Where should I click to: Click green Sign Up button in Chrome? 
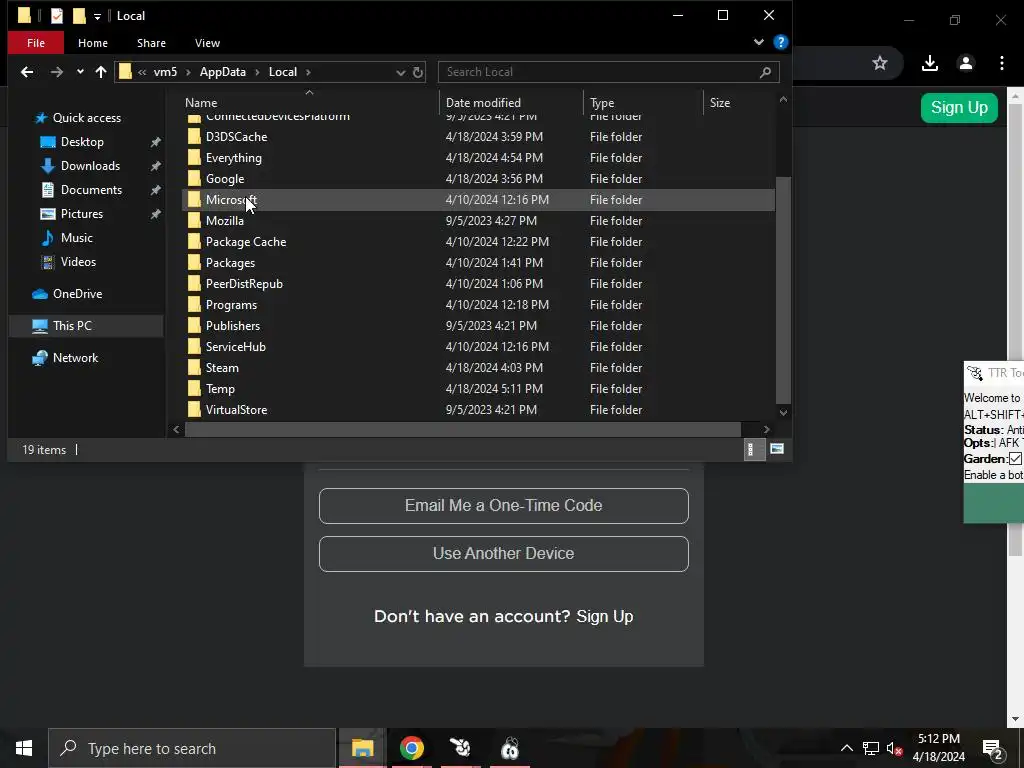959,108
